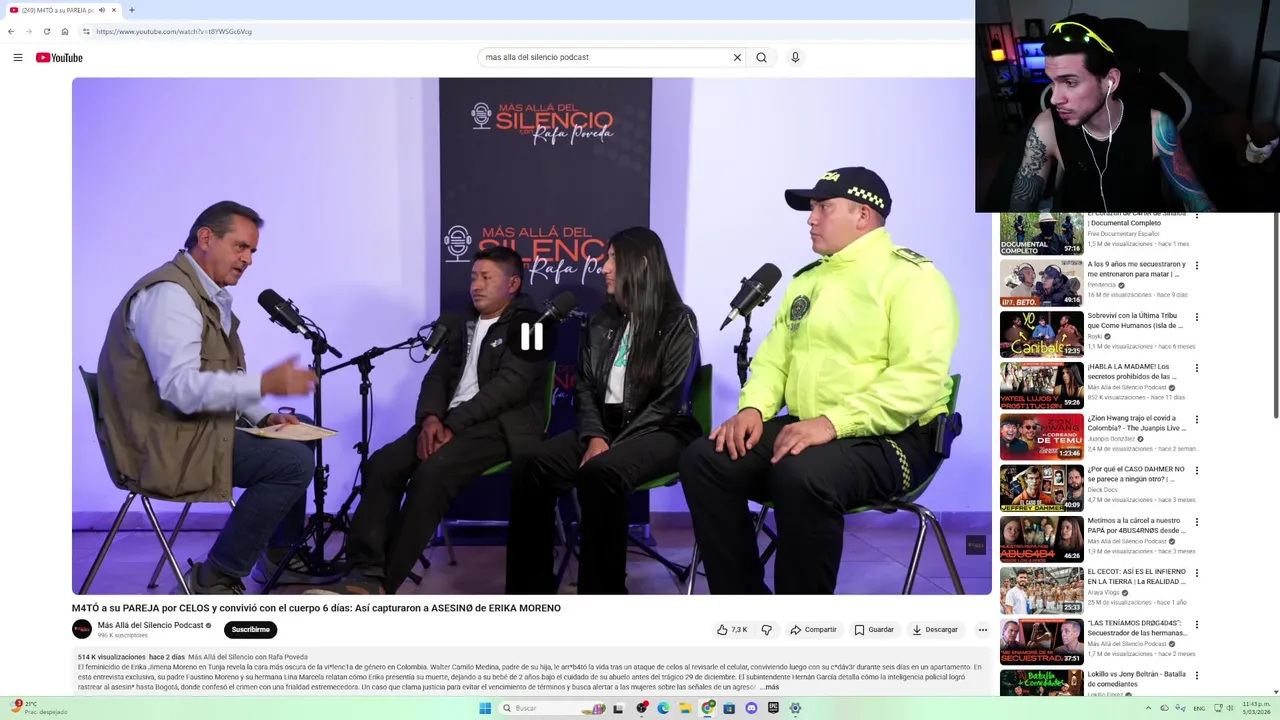The width and height of the screenshot is (1280, 720).
Task: Click the page vertical scrollbar
Action: pos(1275,315)
